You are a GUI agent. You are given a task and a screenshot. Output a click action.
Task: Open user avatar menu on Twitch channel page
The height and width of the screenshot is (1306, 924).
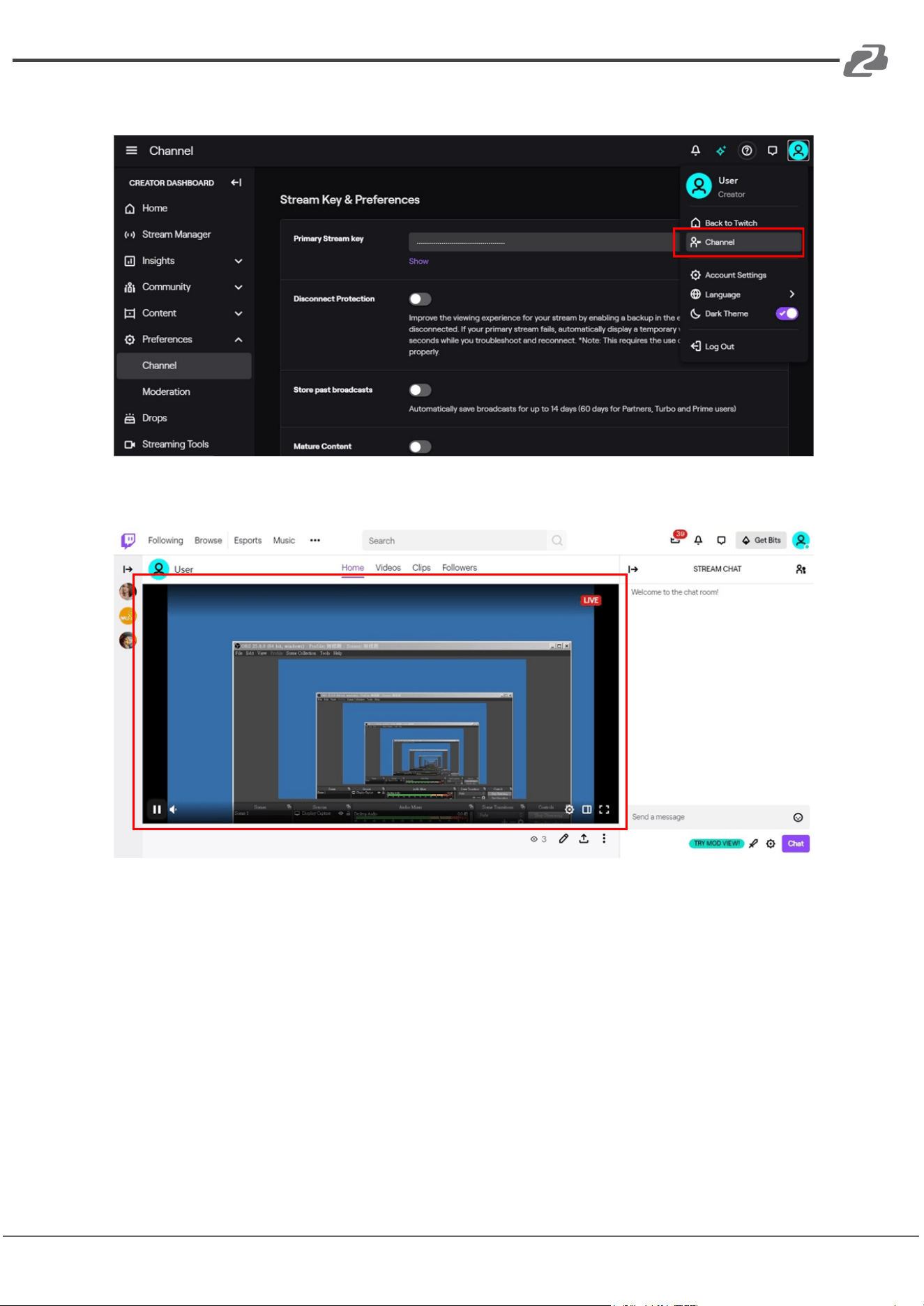[x=801, y=541]
